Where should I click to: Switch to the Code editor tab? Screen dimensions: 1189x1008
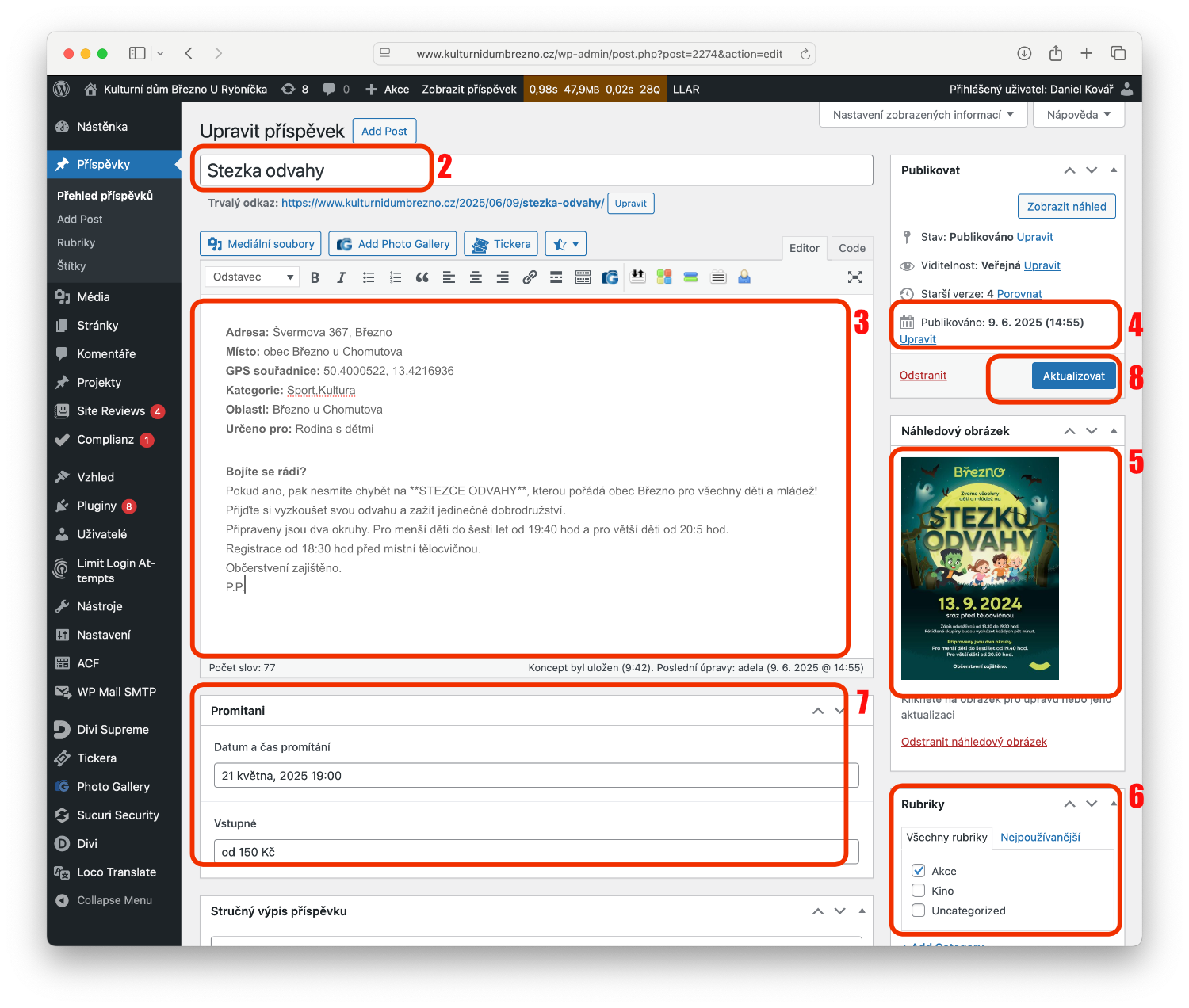coord(851,248)
